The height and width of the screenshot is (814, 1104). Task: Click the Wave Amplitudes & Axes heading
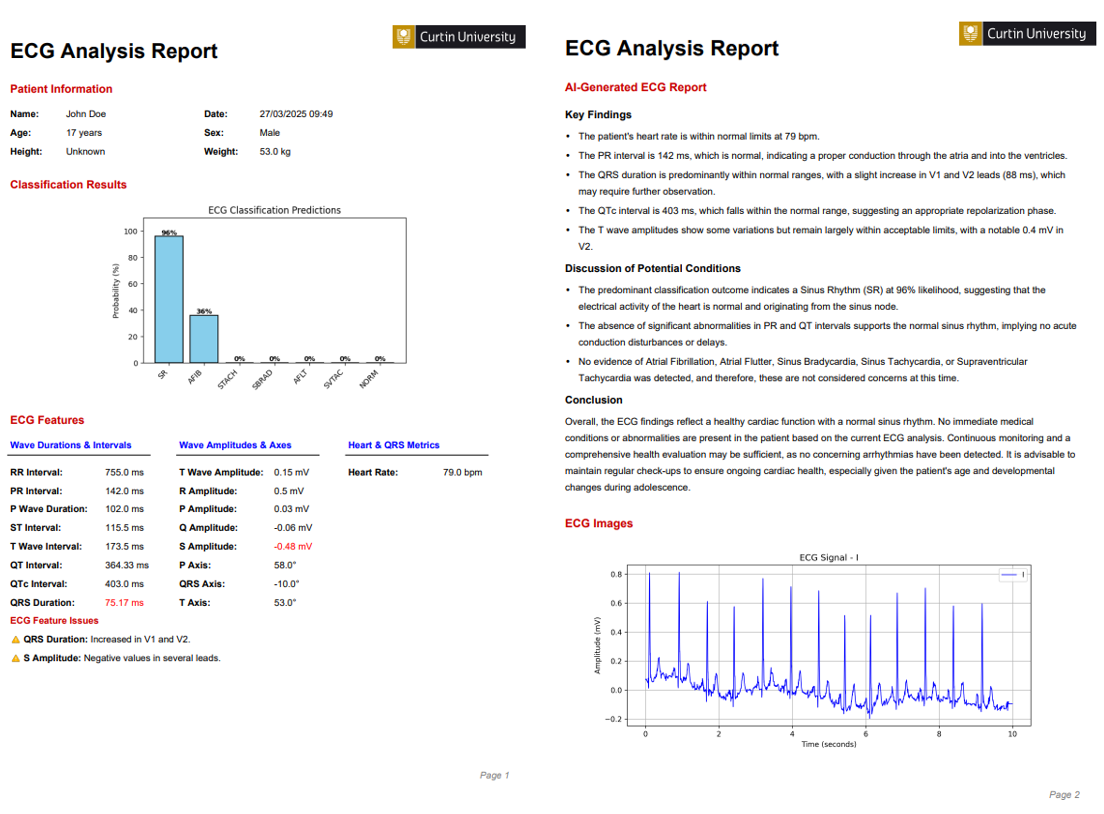(235, 445)
